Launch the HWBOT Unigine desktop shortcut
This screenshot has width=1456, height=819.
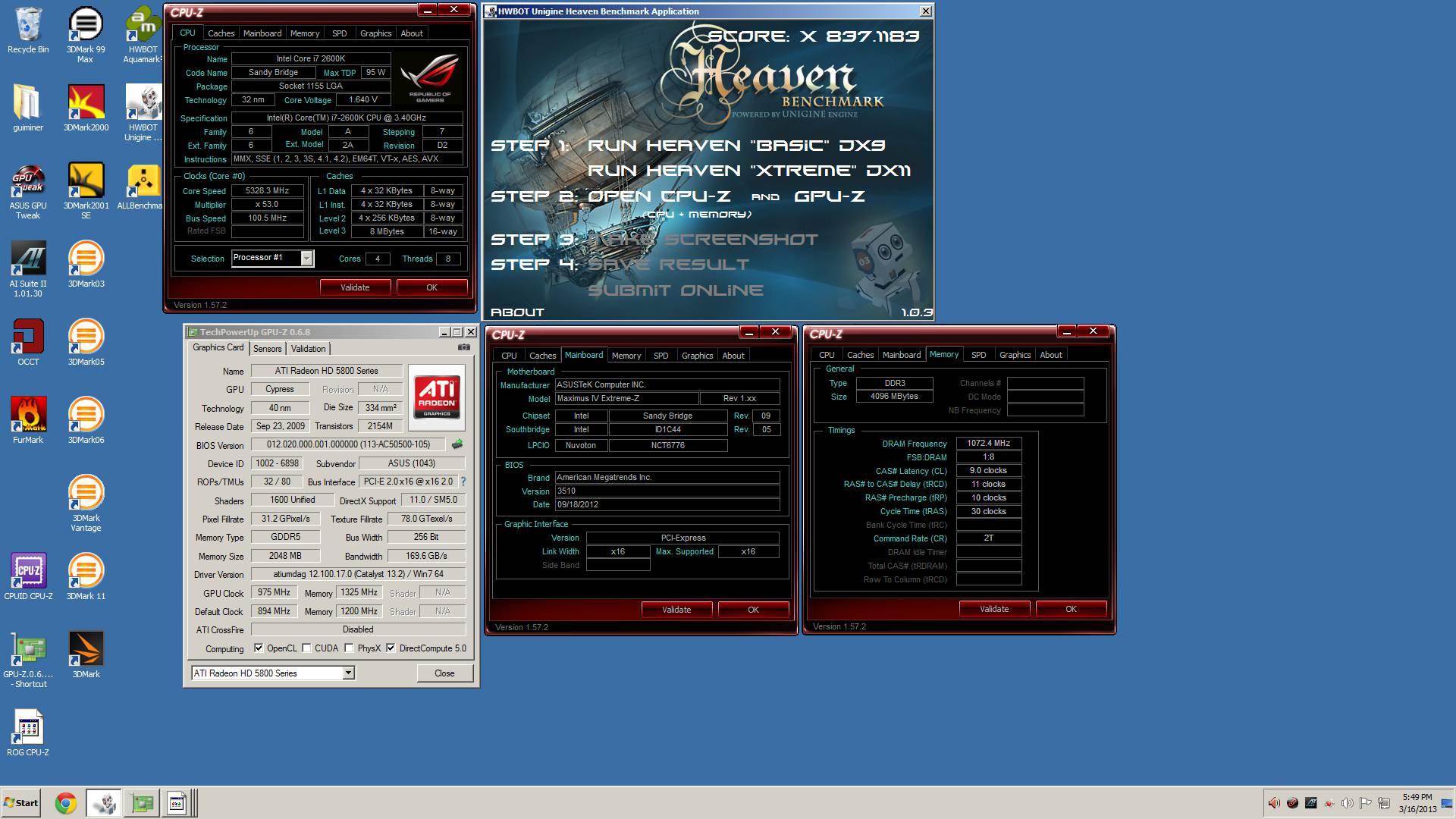143,112
